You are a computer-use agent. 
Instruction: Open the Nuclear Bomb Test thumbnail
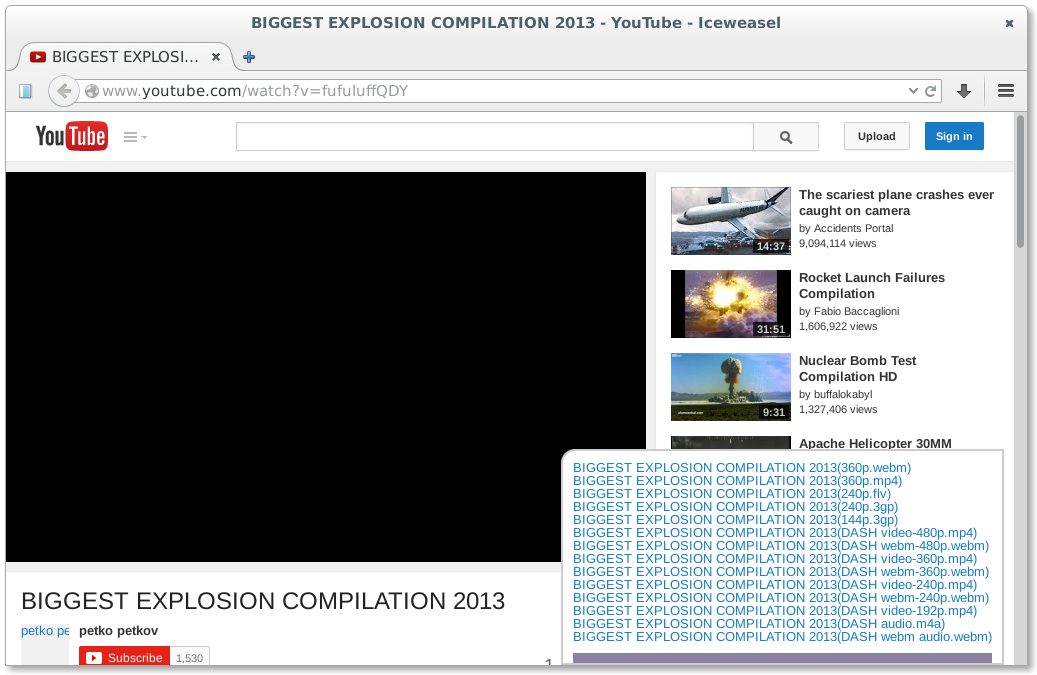click(730, 387)
